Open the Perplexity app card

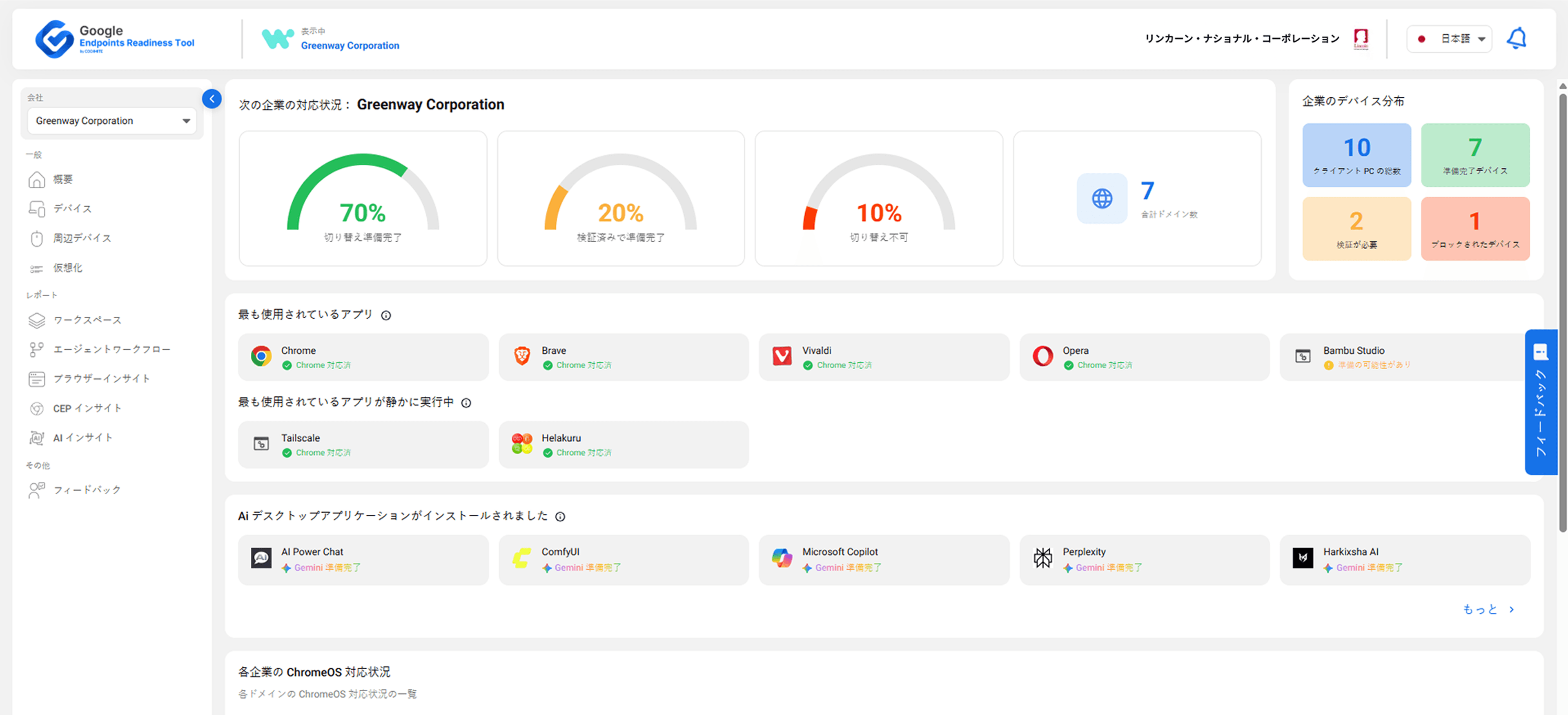point(1144,560)
